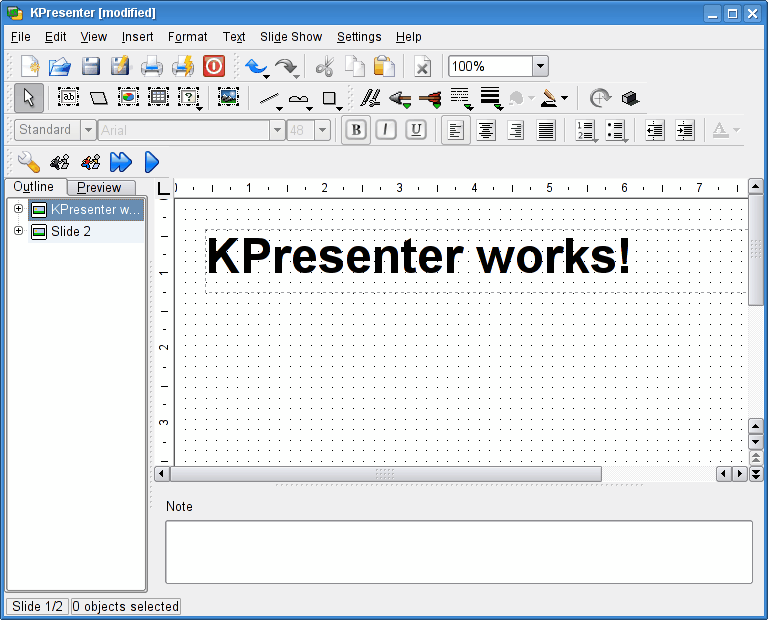Open the Slide Show menu
The height and width of the screenshot is (620, 768).
tap(291, 37)
